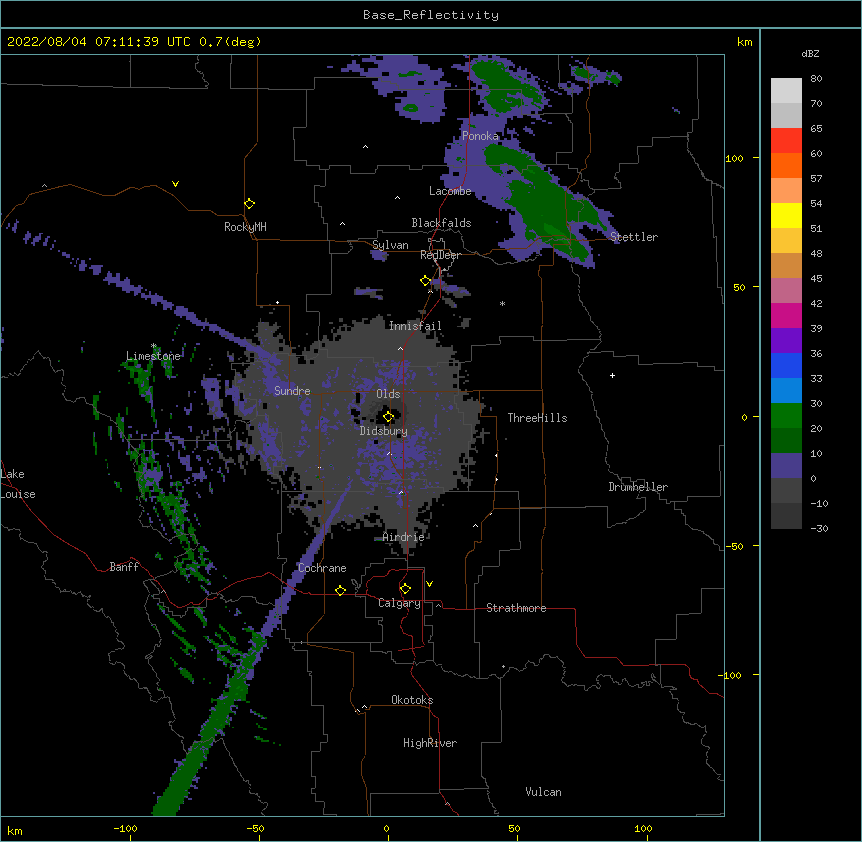Select the purple 39-36 dBZ legend swatch
Image resolution: width=862 pixels, height=842 pixels.
786,341
